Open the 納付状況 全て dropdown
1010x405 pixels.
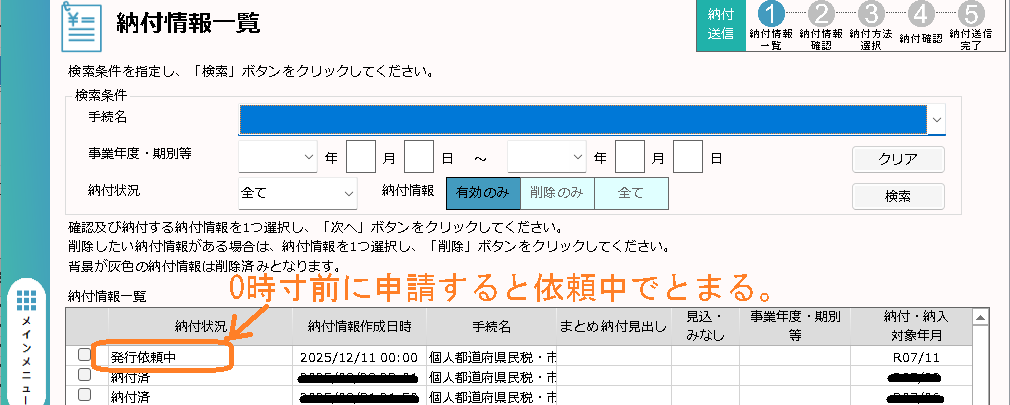click(298, 191)
